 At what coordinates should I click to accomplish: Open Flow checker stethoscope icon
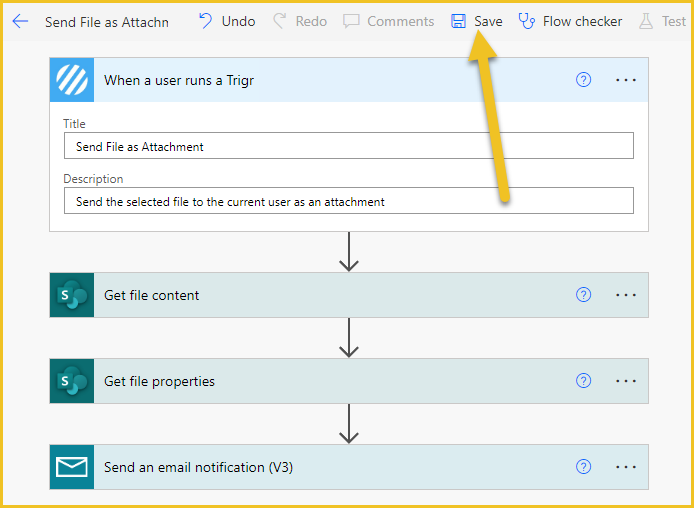(x=527, y=21)
